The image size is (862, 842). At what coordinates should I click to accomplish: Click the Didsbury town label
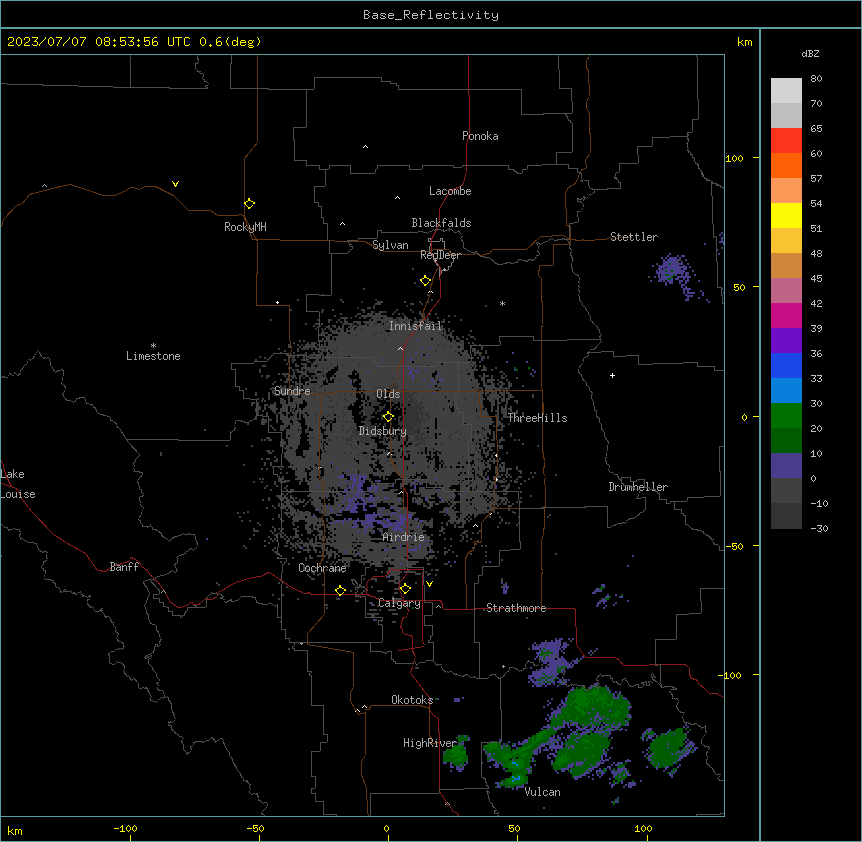click(383, 431)
